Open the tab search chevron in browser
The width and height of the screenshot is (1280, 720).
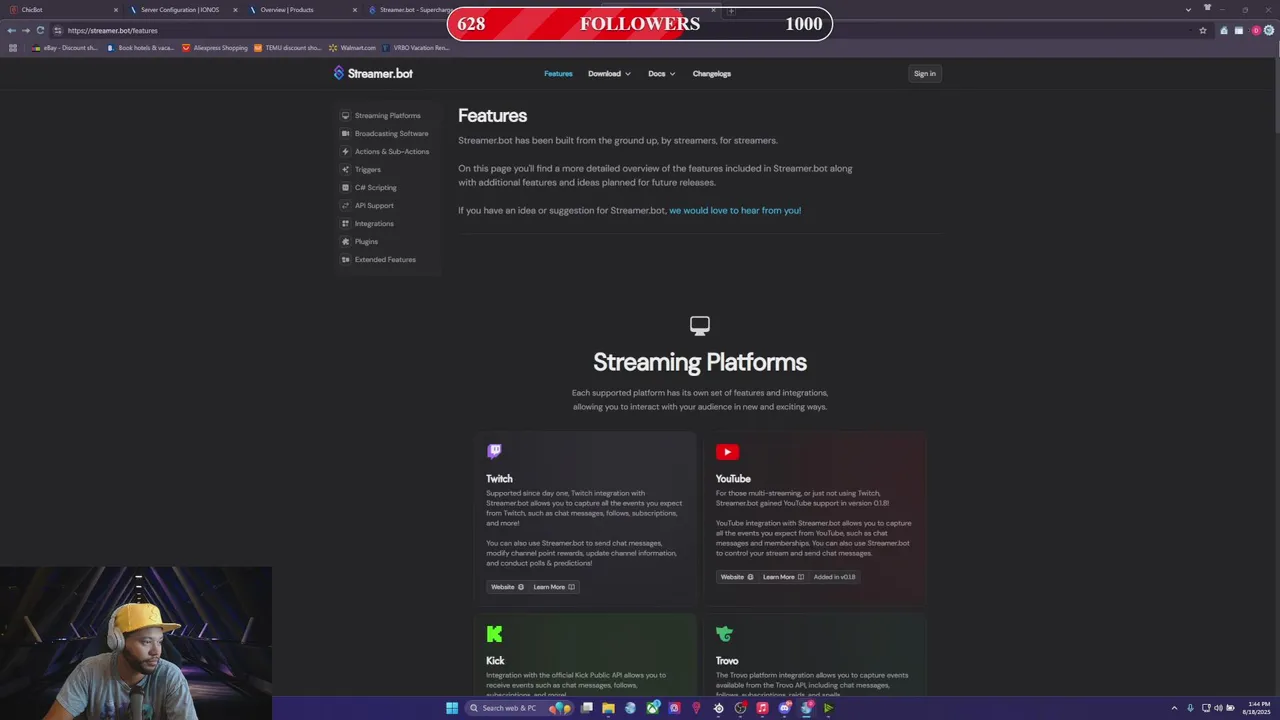coord(1188,9)
